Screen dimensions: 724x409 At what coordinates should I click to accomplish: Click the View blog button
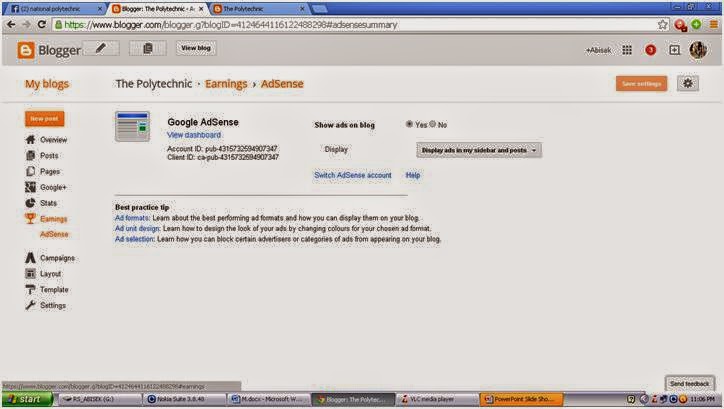(196, 48)
